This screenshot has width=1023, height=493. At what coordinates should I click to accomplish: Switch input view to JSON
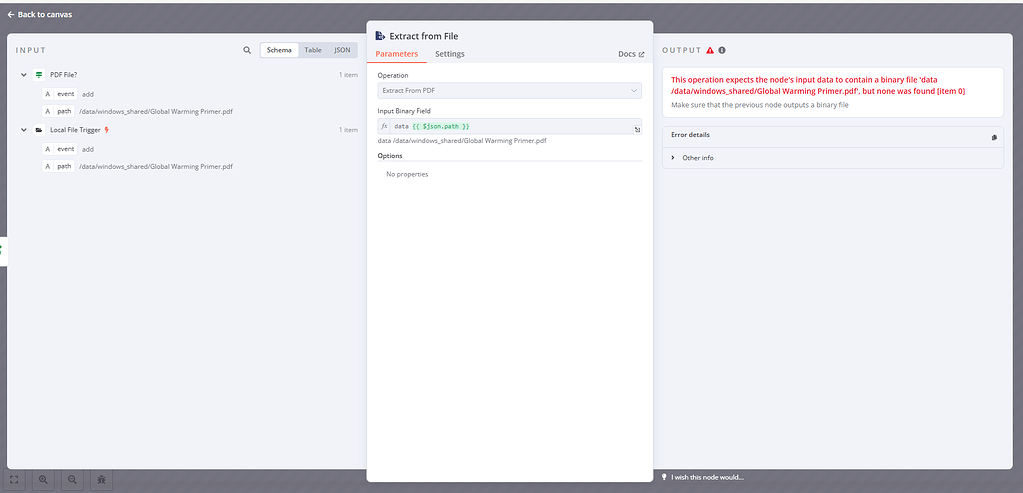(342, 50)
